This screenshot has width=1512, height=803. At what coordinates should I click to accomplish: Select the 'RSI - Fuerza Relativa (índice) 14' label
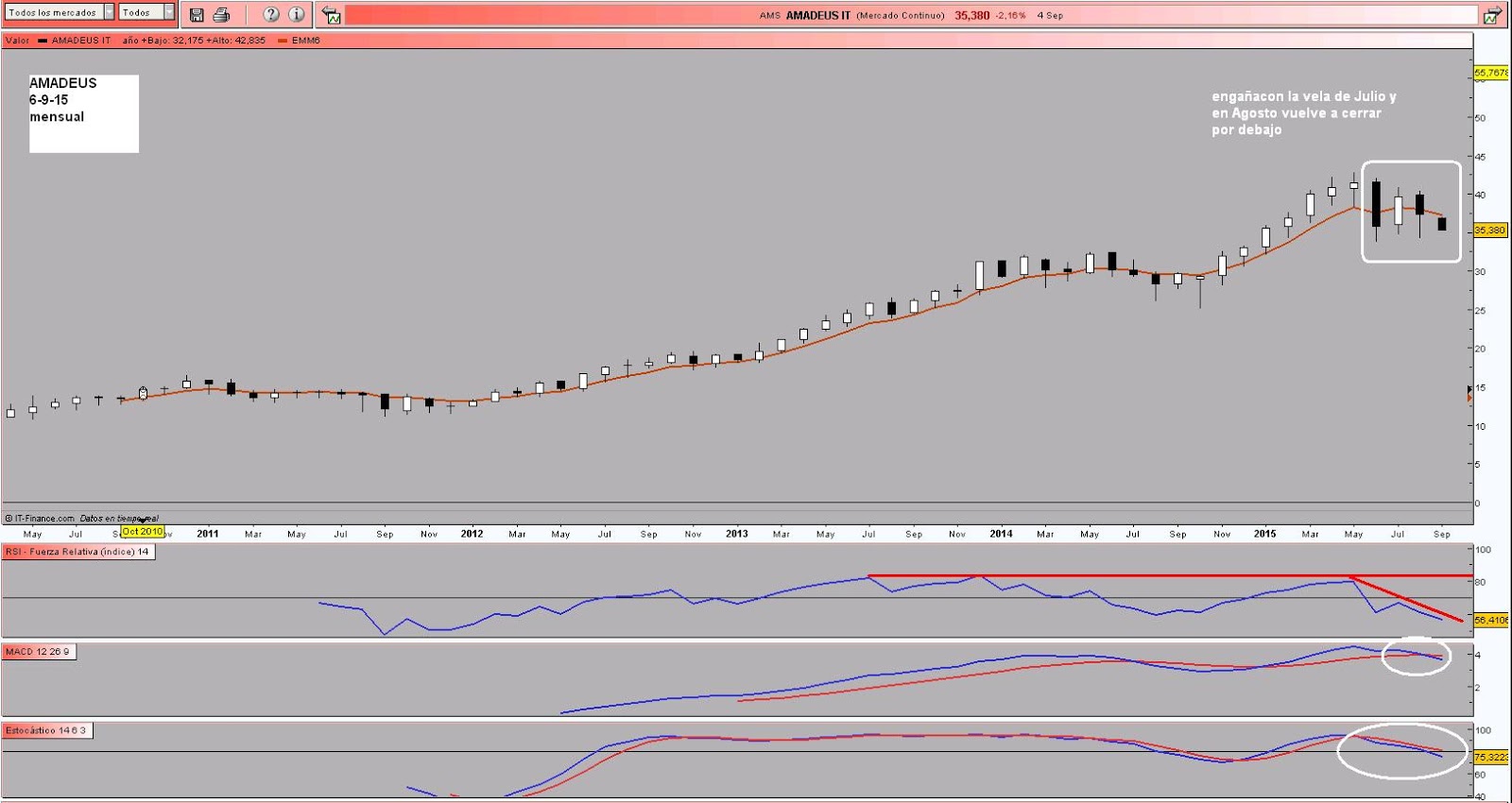click(77, 552)
